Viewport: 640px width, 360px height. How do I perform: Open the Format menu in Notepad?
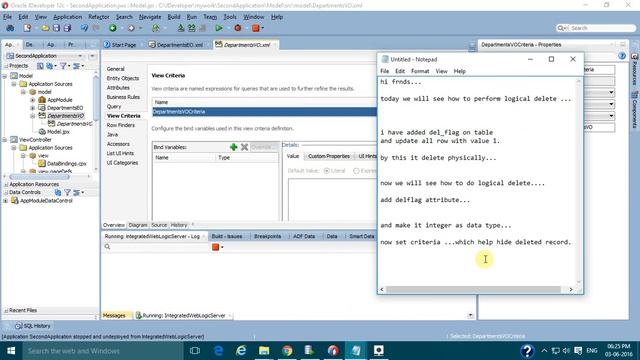coord(420,71)
